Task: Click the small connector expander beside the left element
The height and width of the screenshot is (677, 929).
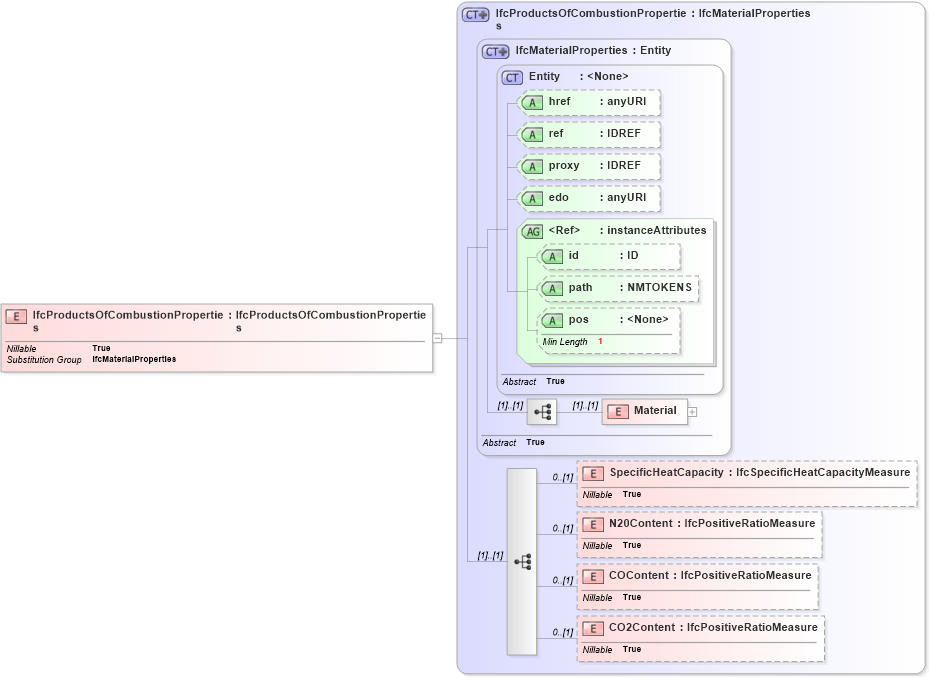Action: coord(438,338)
